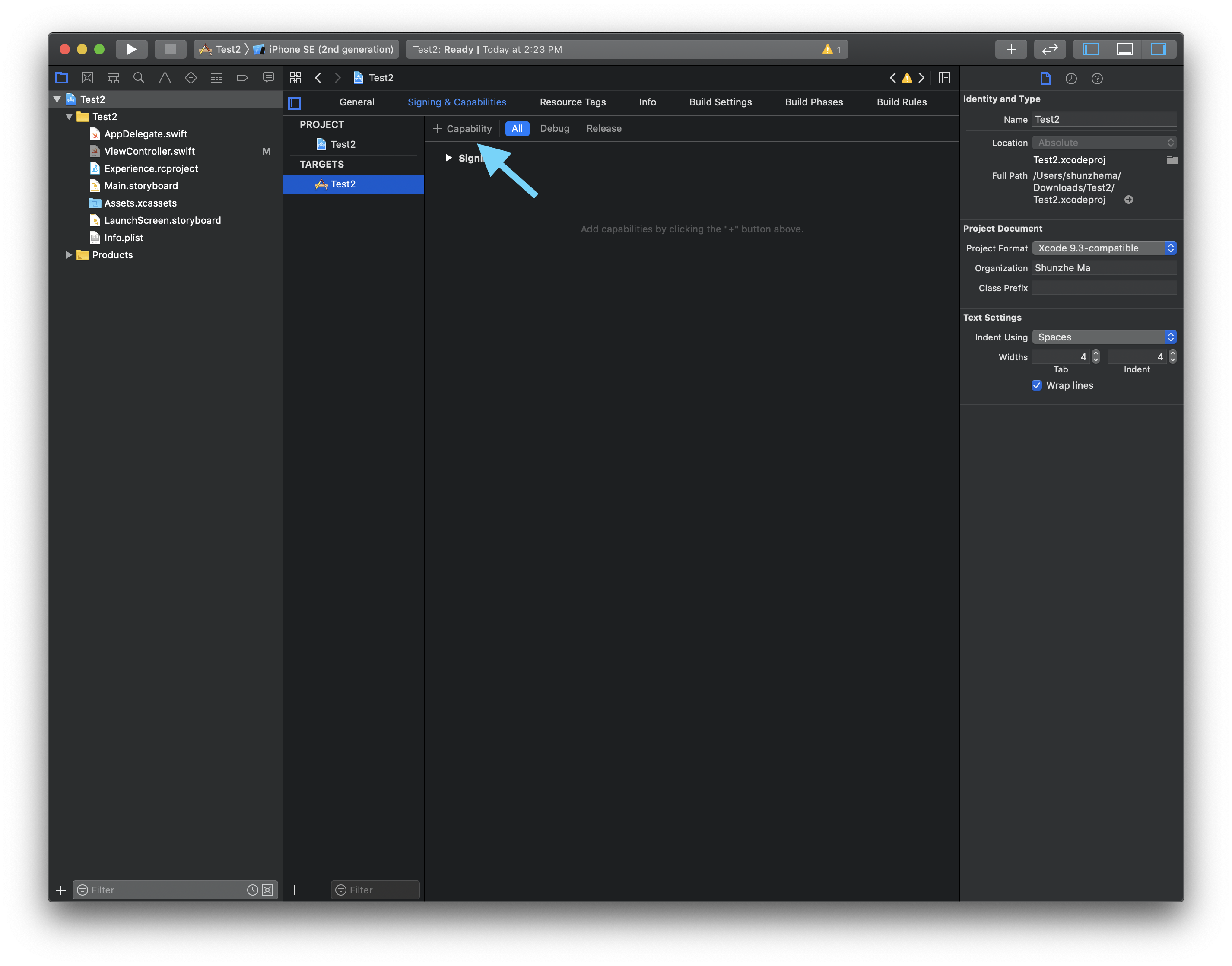Expand the Products folder
This screenshot has width=1232, height=966.
[x=69, y=255]
